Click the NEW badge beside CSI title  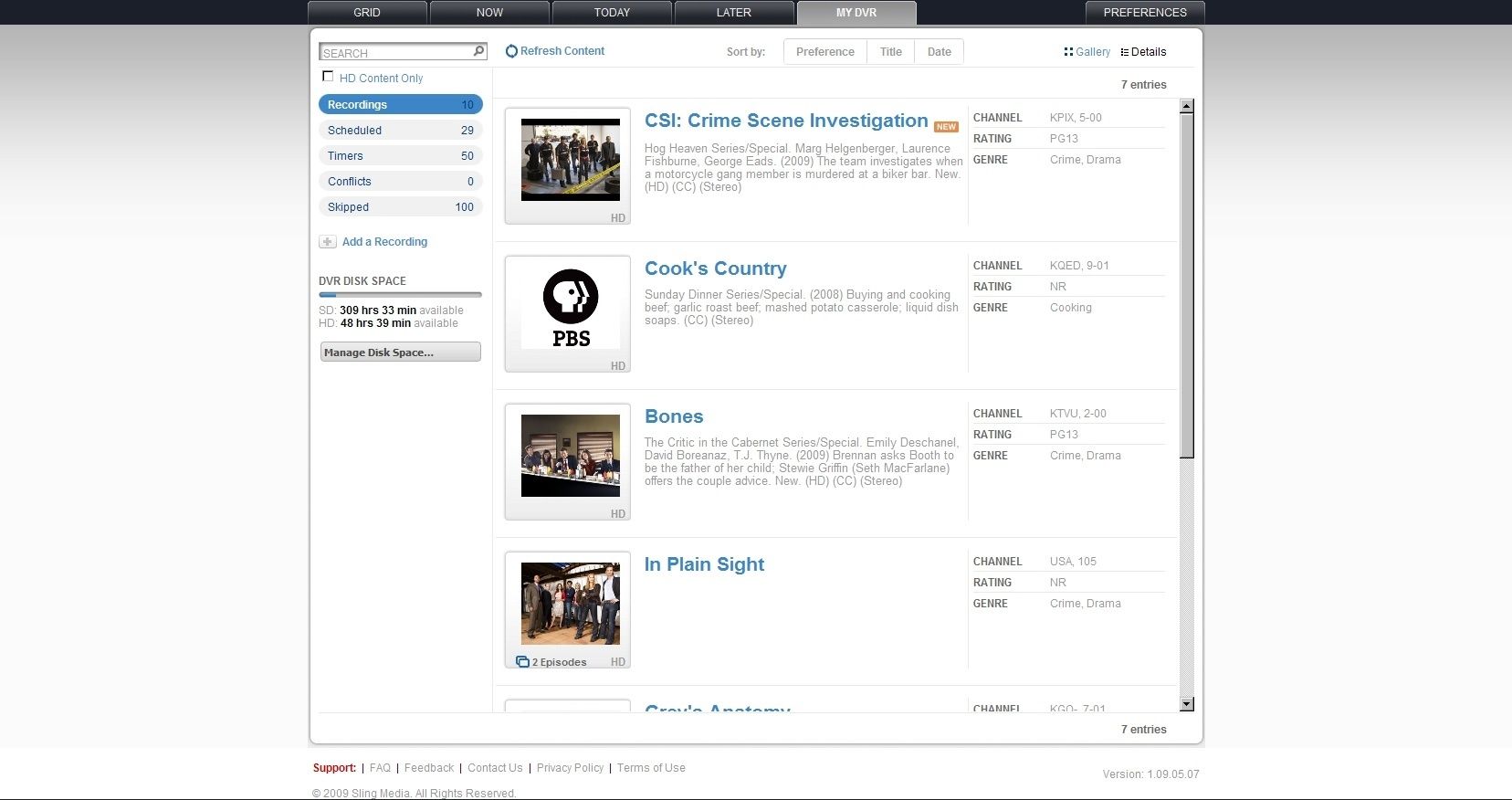[x=946, y=127]
